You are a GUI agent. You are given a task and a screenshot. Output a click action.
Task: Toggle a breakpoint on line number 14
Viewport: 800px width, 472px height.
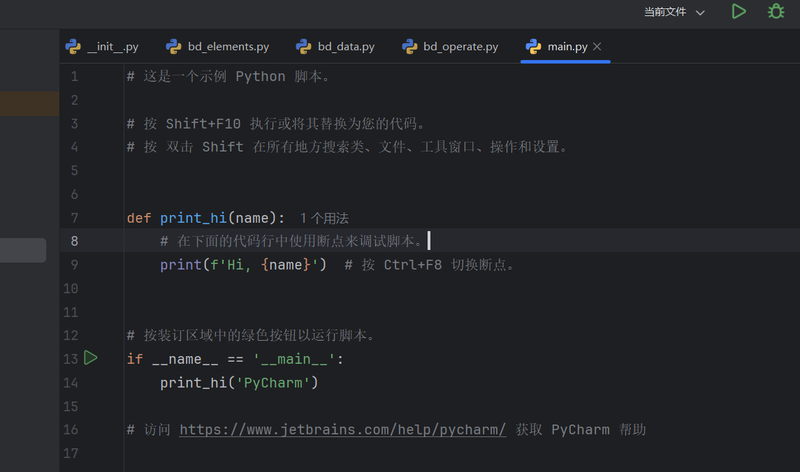pyautogui.click(x=70, y=382)
